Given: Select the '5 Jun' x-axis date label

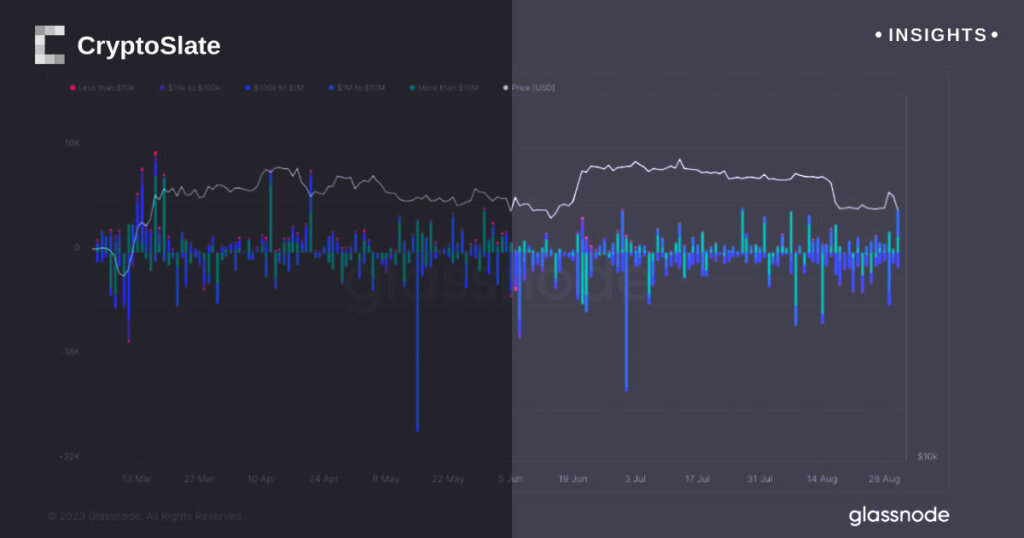Looking at the screenshot, I should 509,480.
